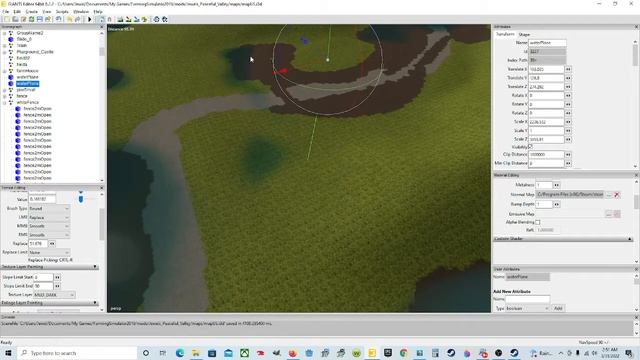The image size is (640, 360).
Task: Open the Scripts menu
Action: pos(62,11)
